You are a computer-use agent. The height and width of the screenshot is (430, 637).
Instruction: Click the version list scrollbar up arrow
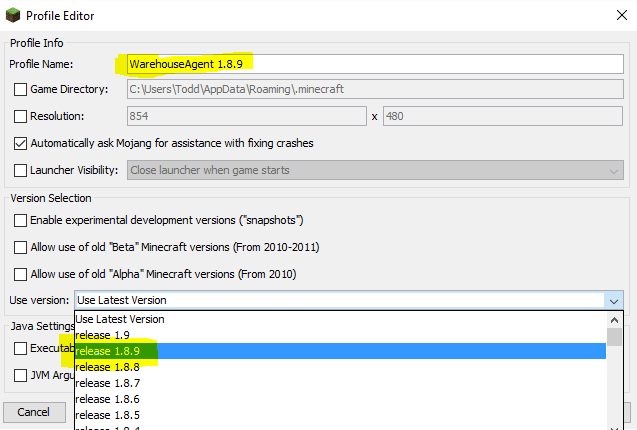point(615,319)
